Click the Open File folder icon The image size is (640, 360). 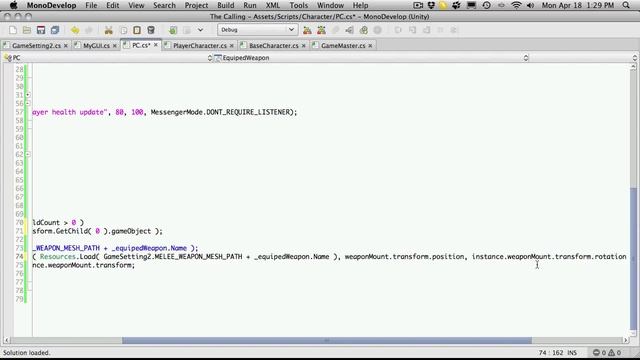(x=27, y=30)
